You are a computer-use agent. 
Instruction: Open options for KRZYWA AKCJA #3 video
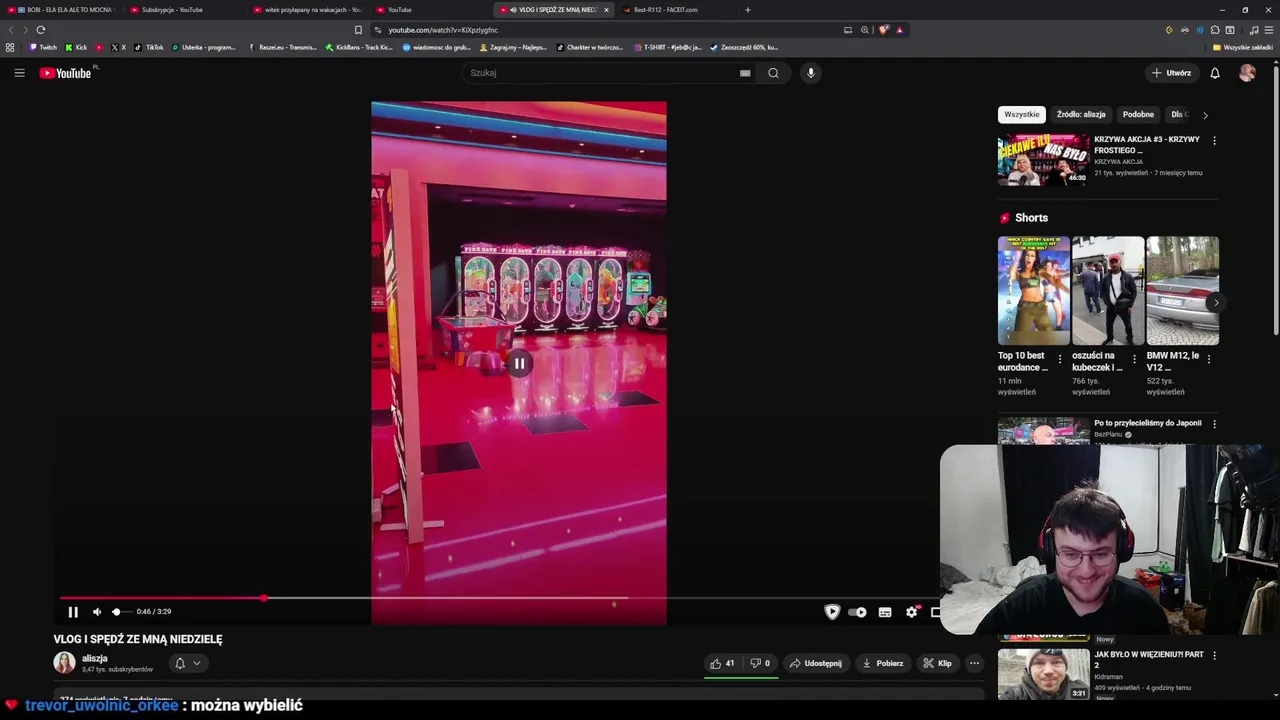pyautogui.click(x=1215, y=141)
